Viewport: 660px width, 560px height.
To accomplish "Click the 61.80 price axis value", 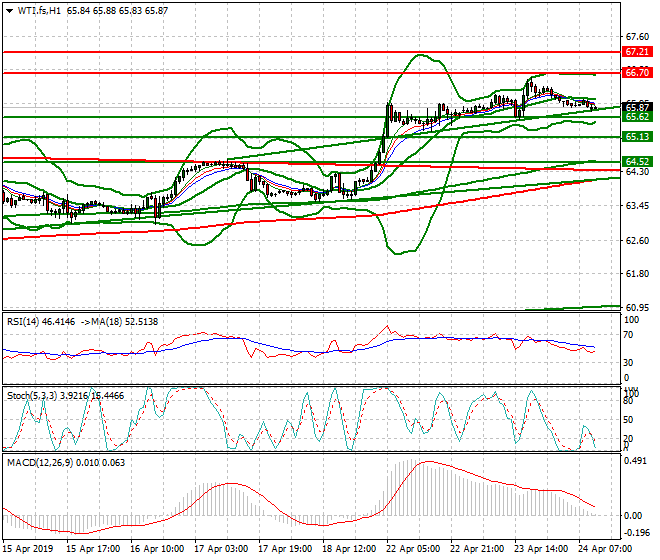I will [637, 274].
